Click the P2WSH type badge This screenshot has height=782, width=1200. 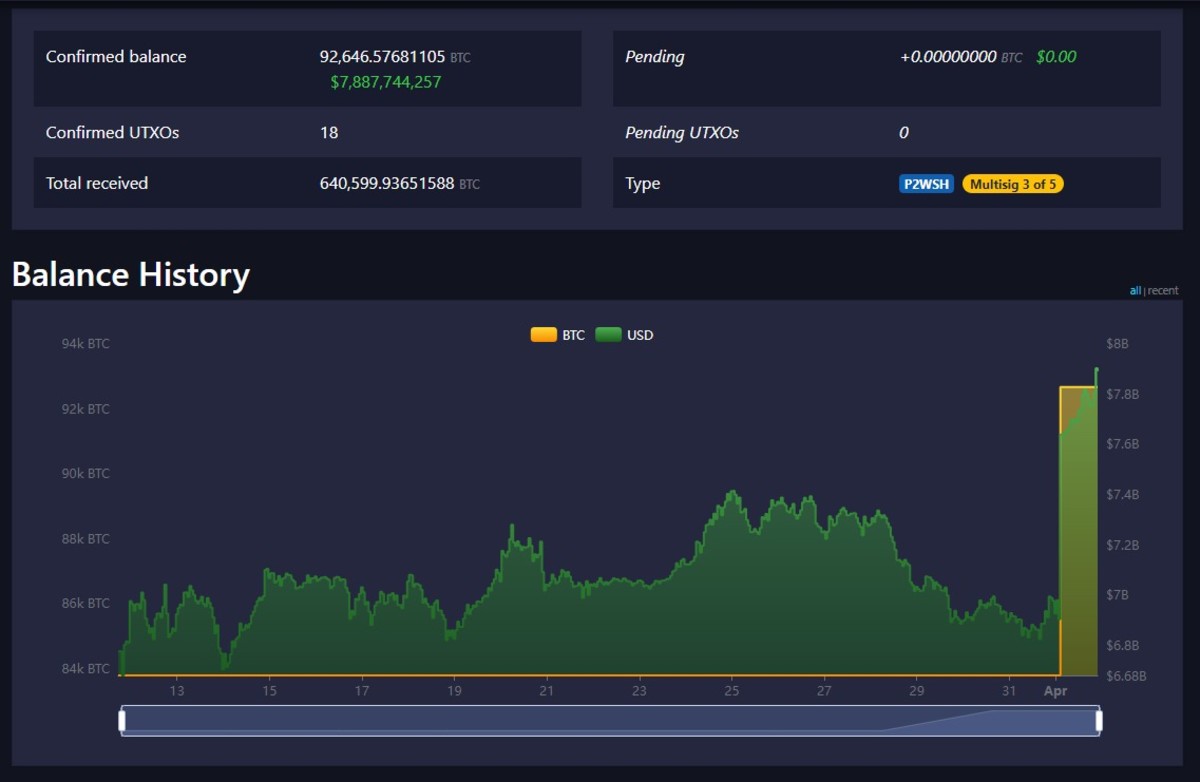tap(926, 184)
